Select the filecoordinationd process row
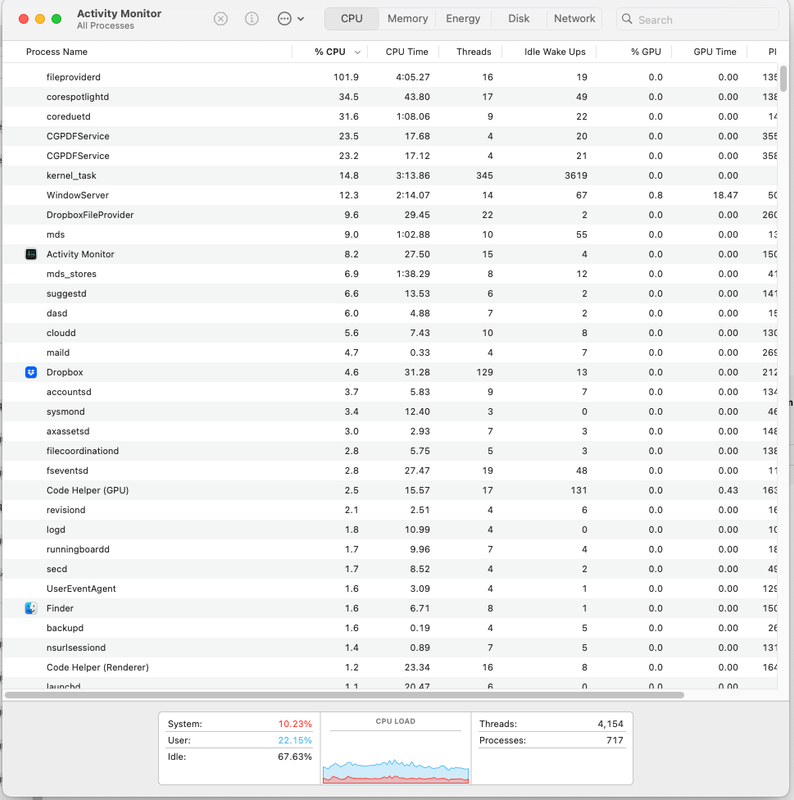The image size is (794, 800). tap(390, 451)
